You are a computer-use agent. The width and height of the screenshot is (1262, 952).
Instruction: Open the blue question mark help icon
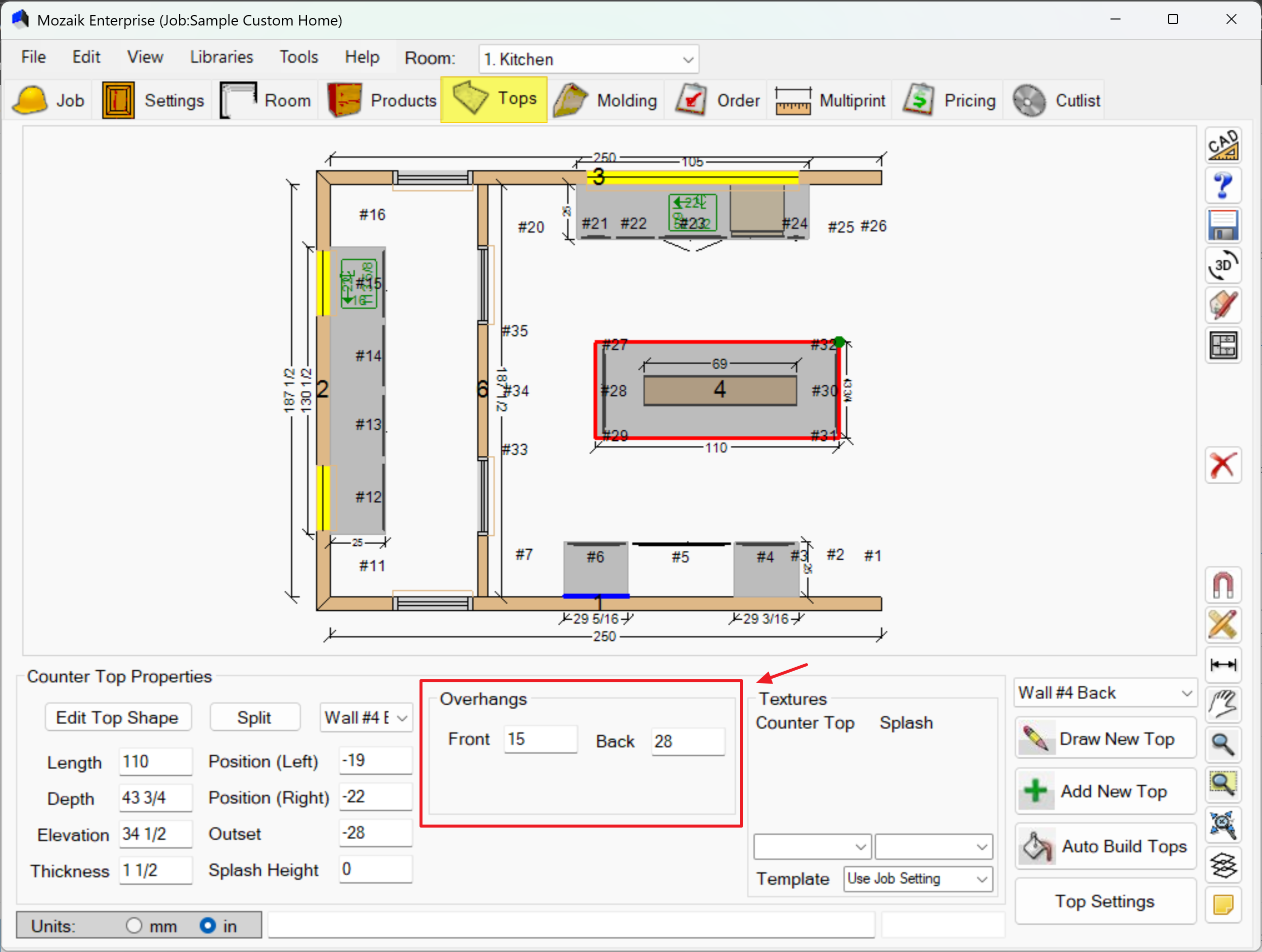coord(1222,185)
